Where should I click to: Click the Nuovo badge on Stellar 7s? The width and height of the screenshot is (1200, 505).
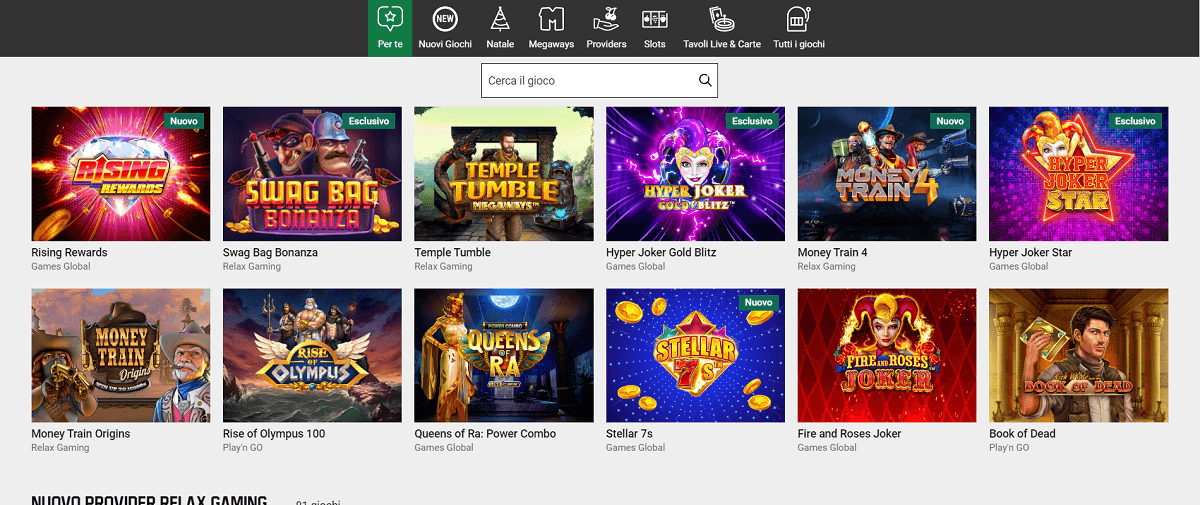coord(759,303)
